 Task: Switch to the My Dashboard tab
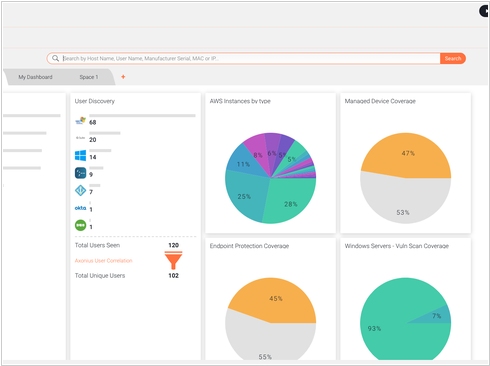(35, 77)
